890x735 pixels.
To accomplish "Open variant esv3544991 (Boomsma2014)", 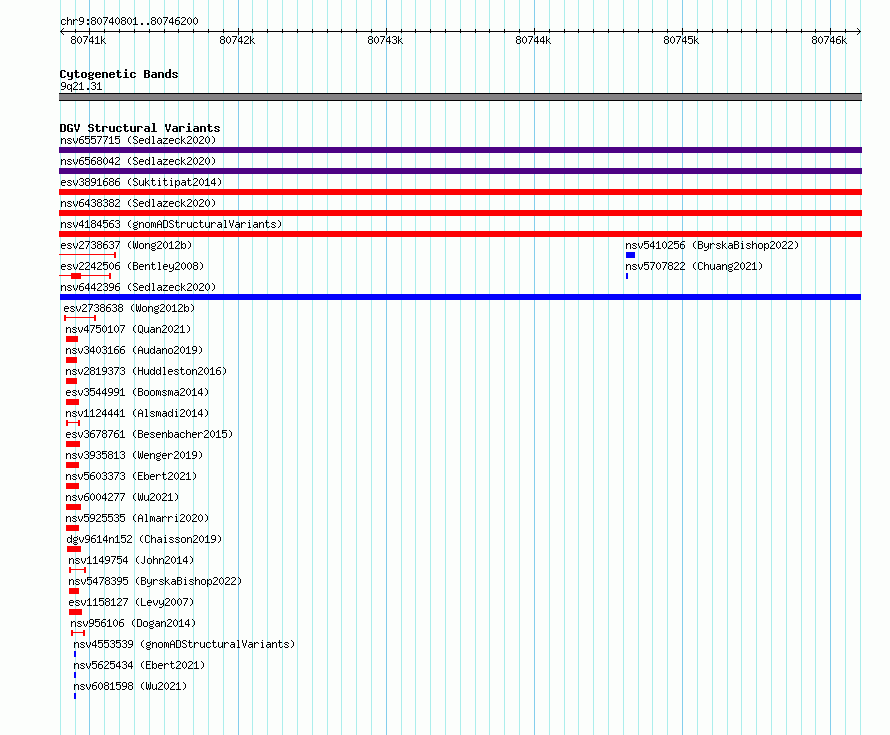I will (137, 392).
